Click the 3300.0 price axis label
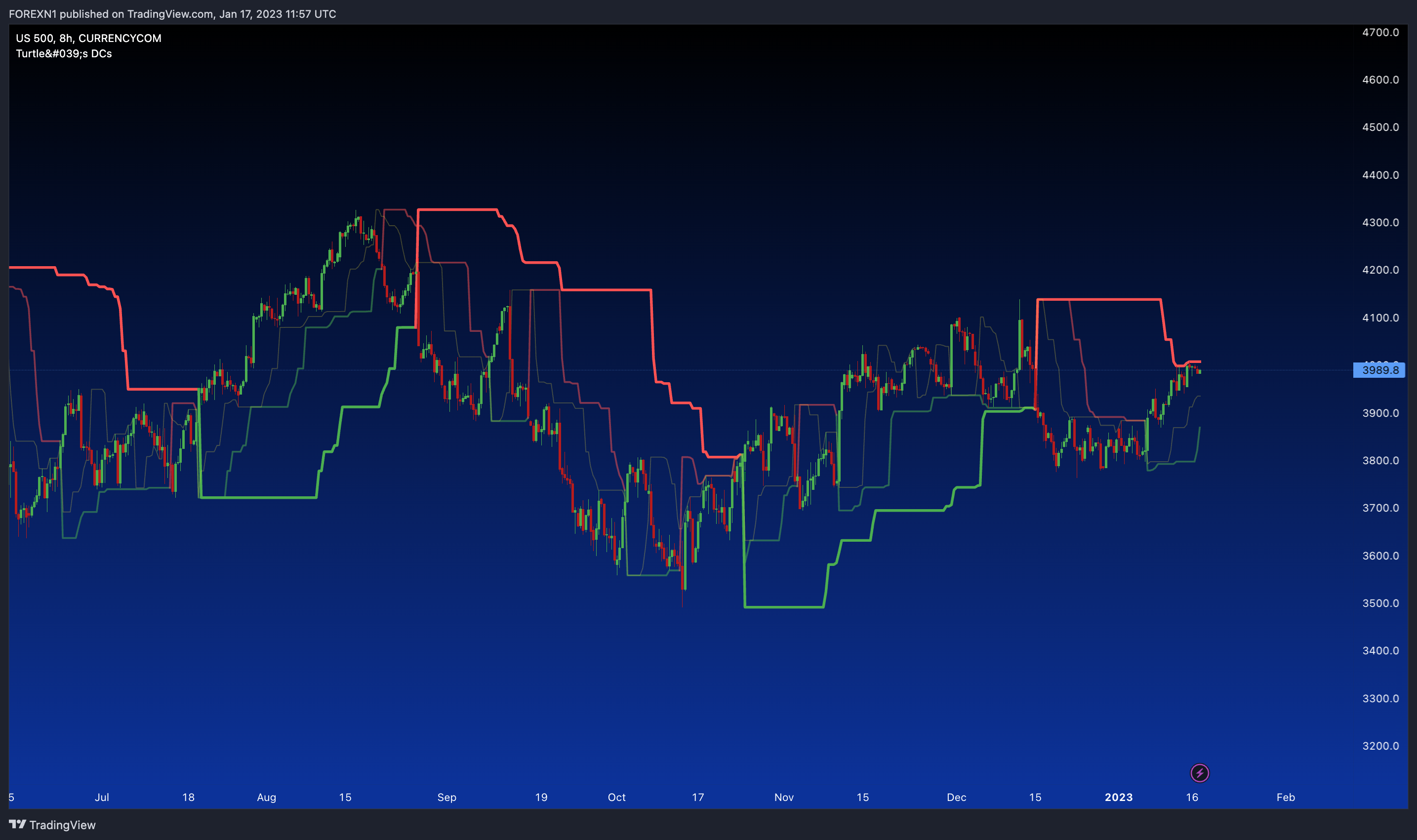Image resolution: width=1417 pixels, height=840 pixels. tap(1380, 698)
